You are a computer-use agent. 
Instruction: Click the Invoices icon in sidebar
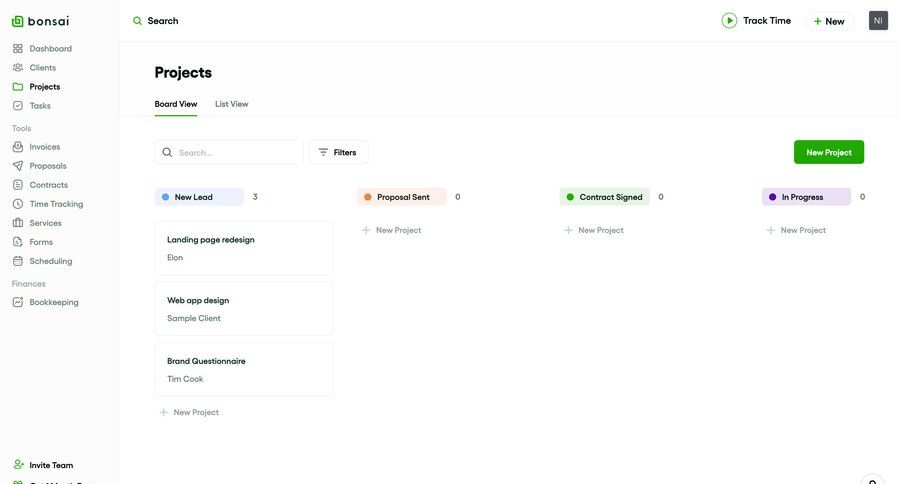click(x=18, y=147)
